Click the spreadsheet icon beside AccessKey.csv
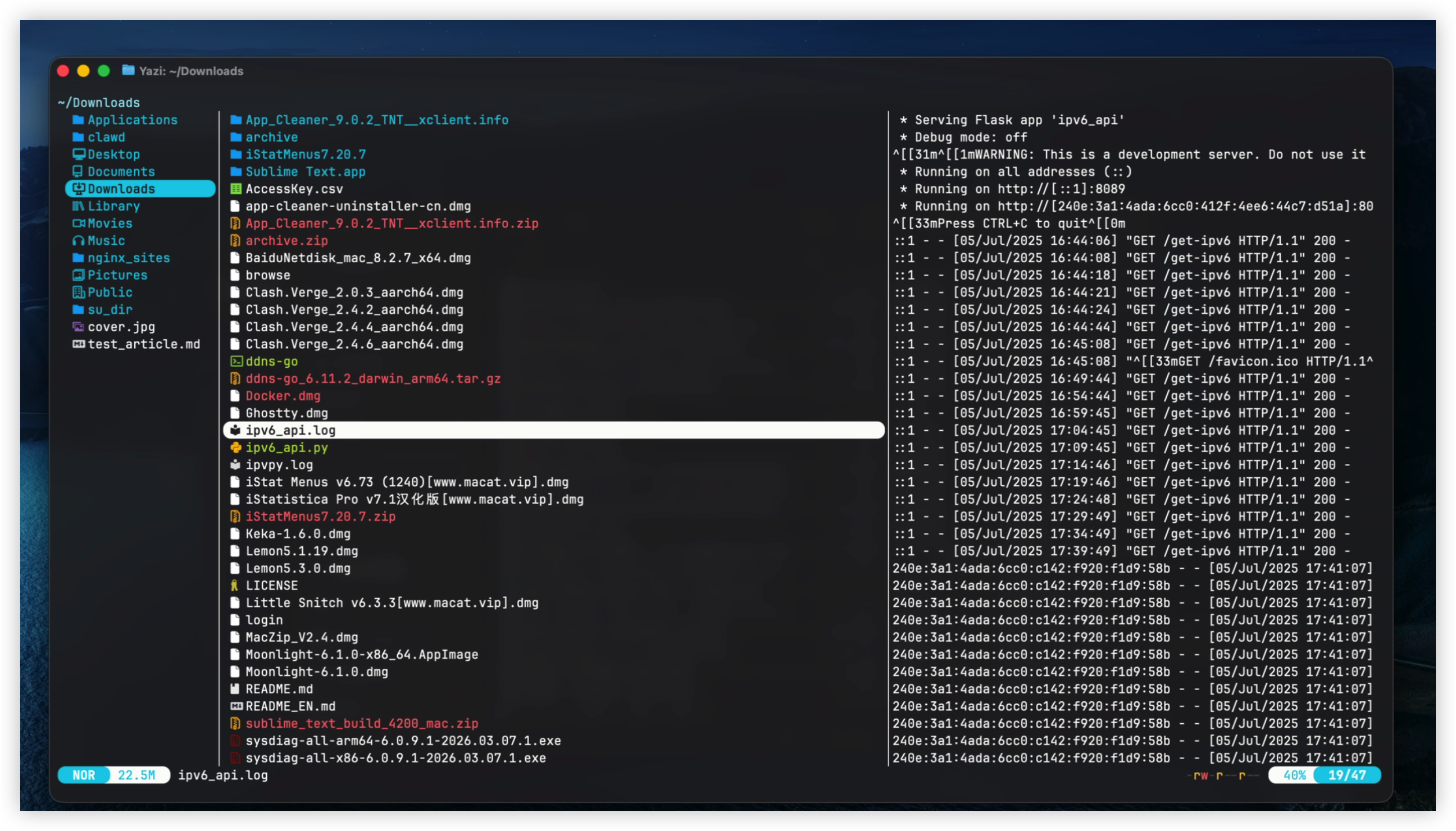 pos(235,189)
